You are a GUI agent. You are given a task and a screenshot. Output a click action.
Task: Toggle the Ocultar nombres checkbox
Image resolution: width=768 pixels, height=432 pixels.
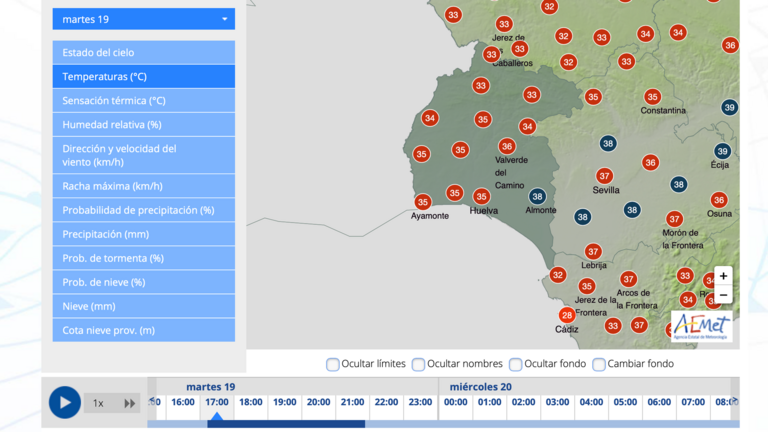(x=419, y=364)
